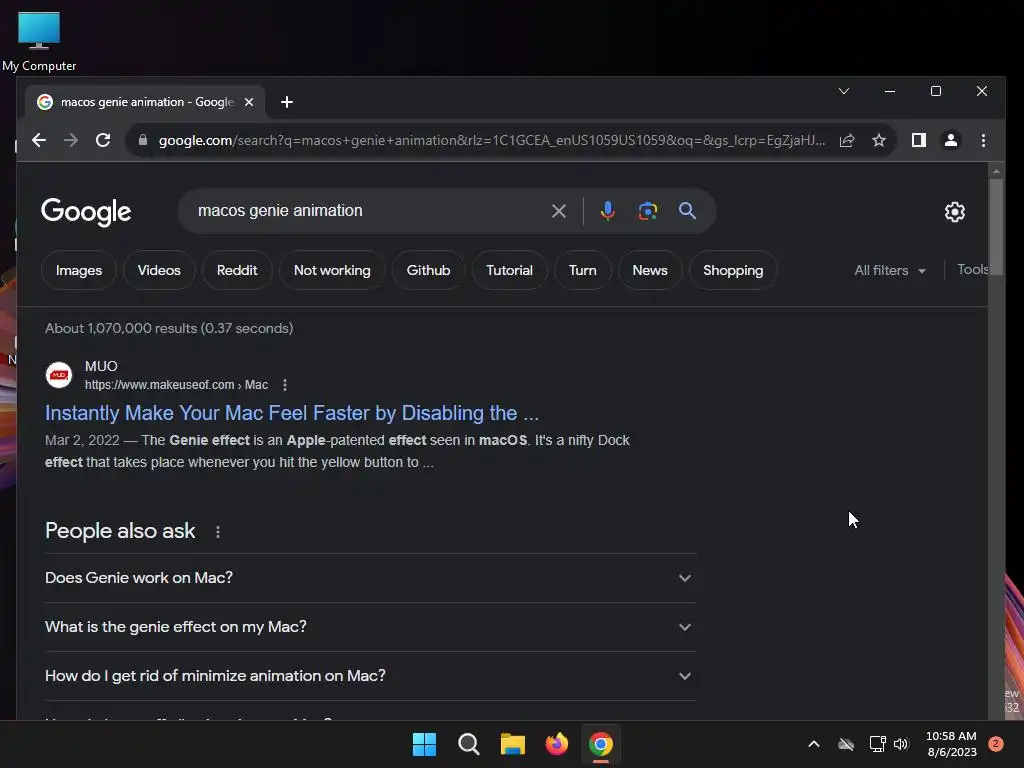Screen dimensions: 1024x768
Task: Click the makeuseof.com URL breadcrumb
Action: (x=176, y=385)
